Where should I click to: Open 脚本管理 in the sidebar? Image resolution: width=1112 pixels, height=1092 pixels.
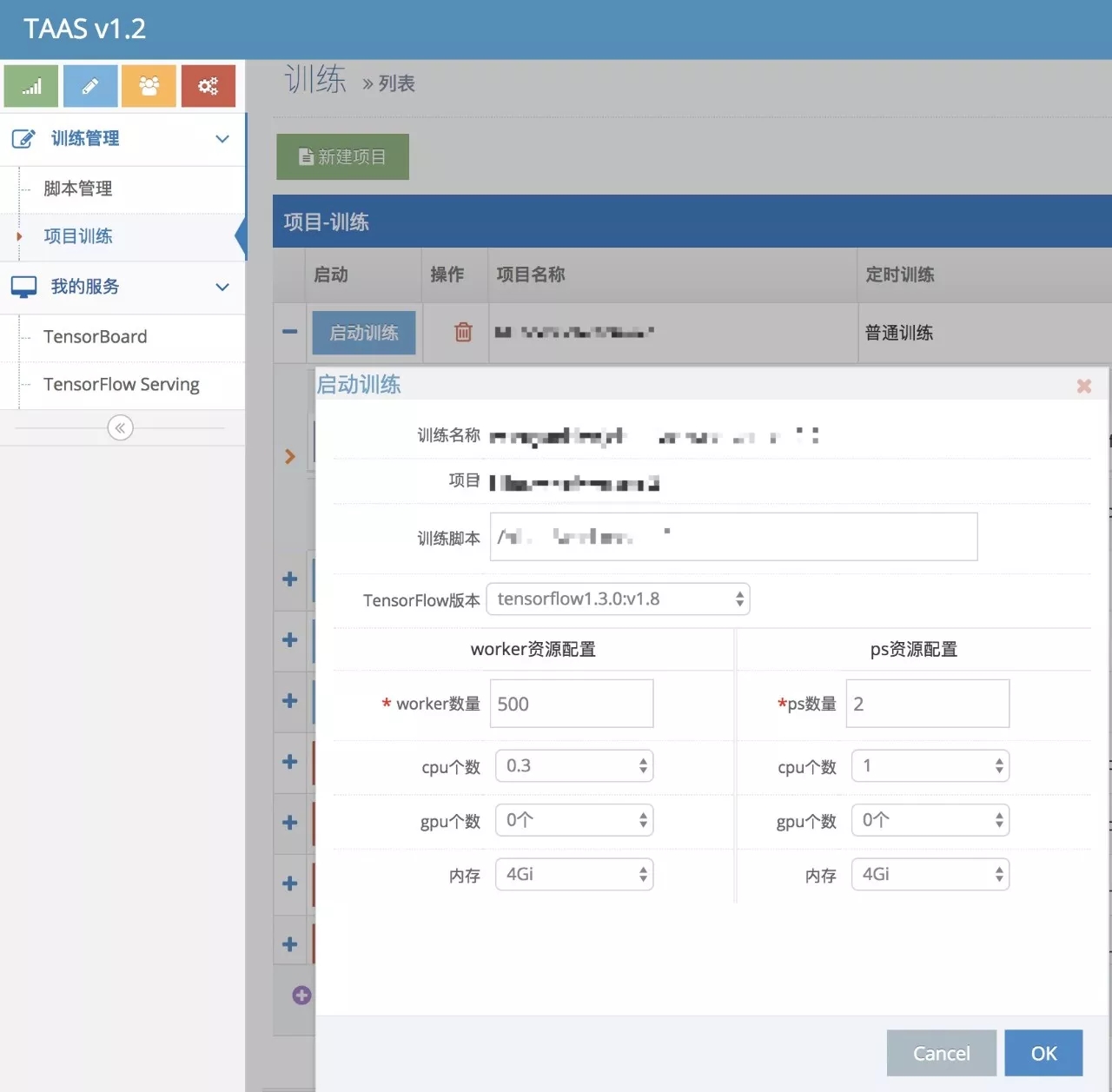coord(78,189)
